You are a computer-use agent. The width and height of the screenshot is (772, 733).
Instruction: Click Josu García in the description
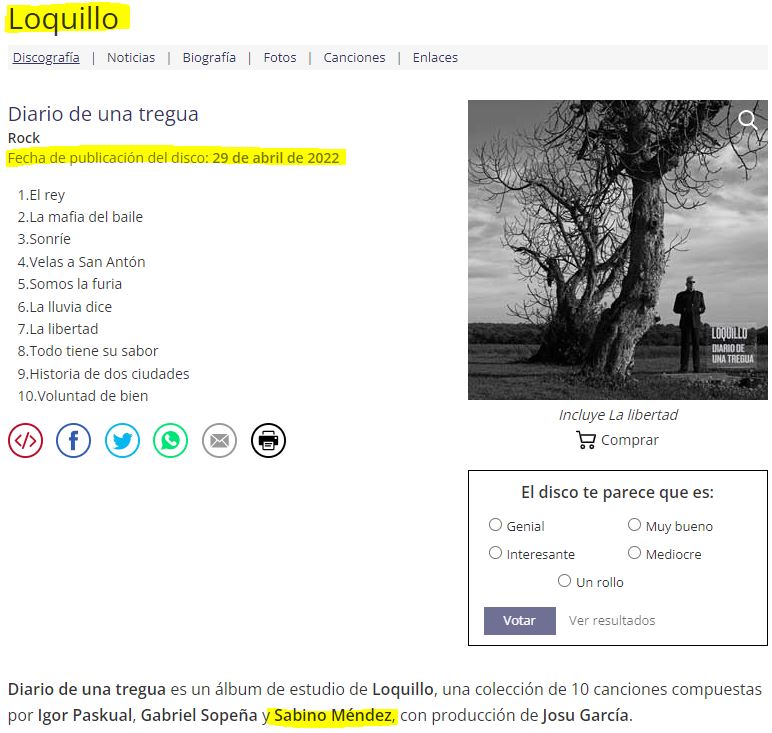coord(585,715)
